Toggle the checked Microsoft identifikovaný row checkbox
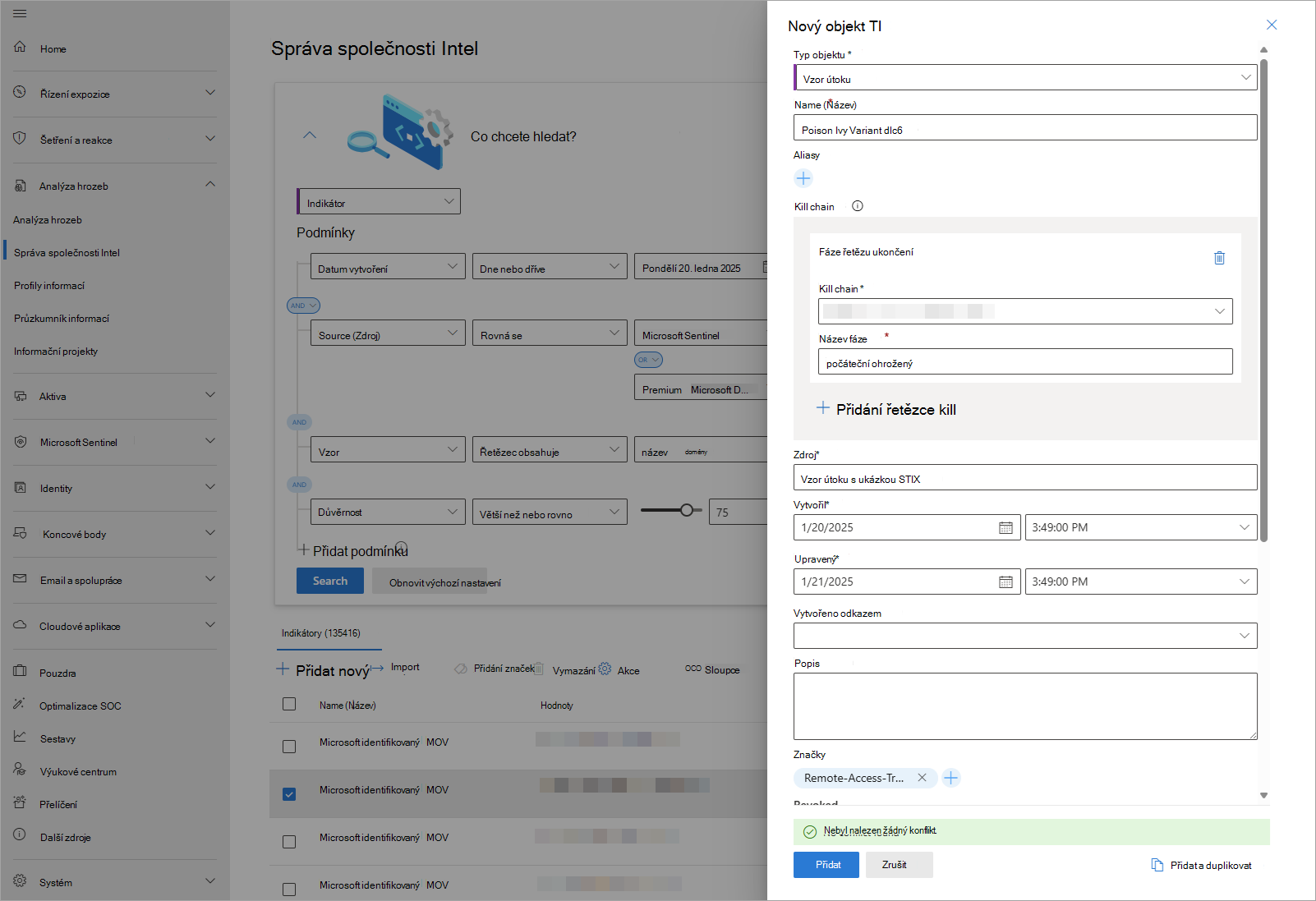Image resolution: width=1316 pixels, height=901 pixels. pyautogui.click(x=289, y=794)
